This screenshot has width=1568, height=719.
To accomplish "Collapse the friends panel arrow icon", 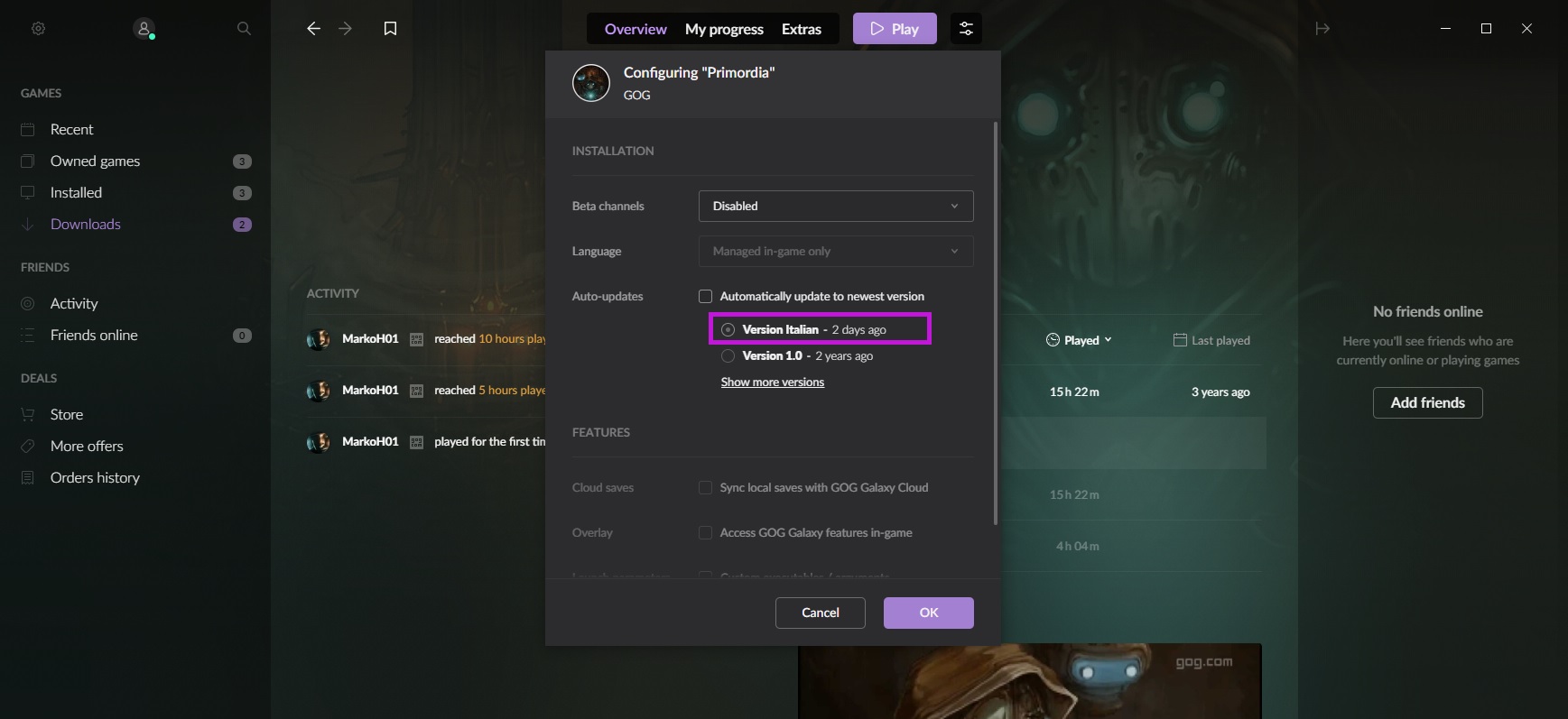I will [1322, 29].
